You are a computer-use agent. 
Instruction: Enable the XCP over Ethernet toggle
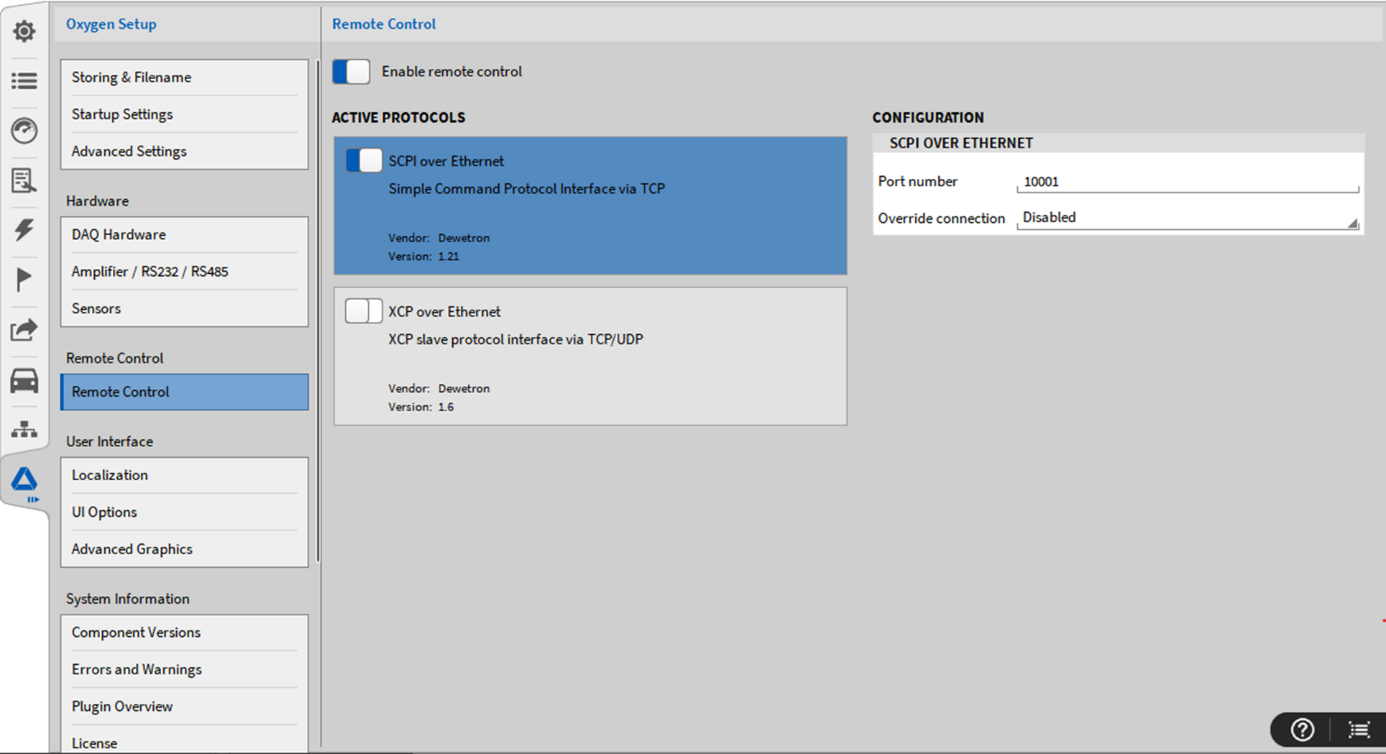364,311
